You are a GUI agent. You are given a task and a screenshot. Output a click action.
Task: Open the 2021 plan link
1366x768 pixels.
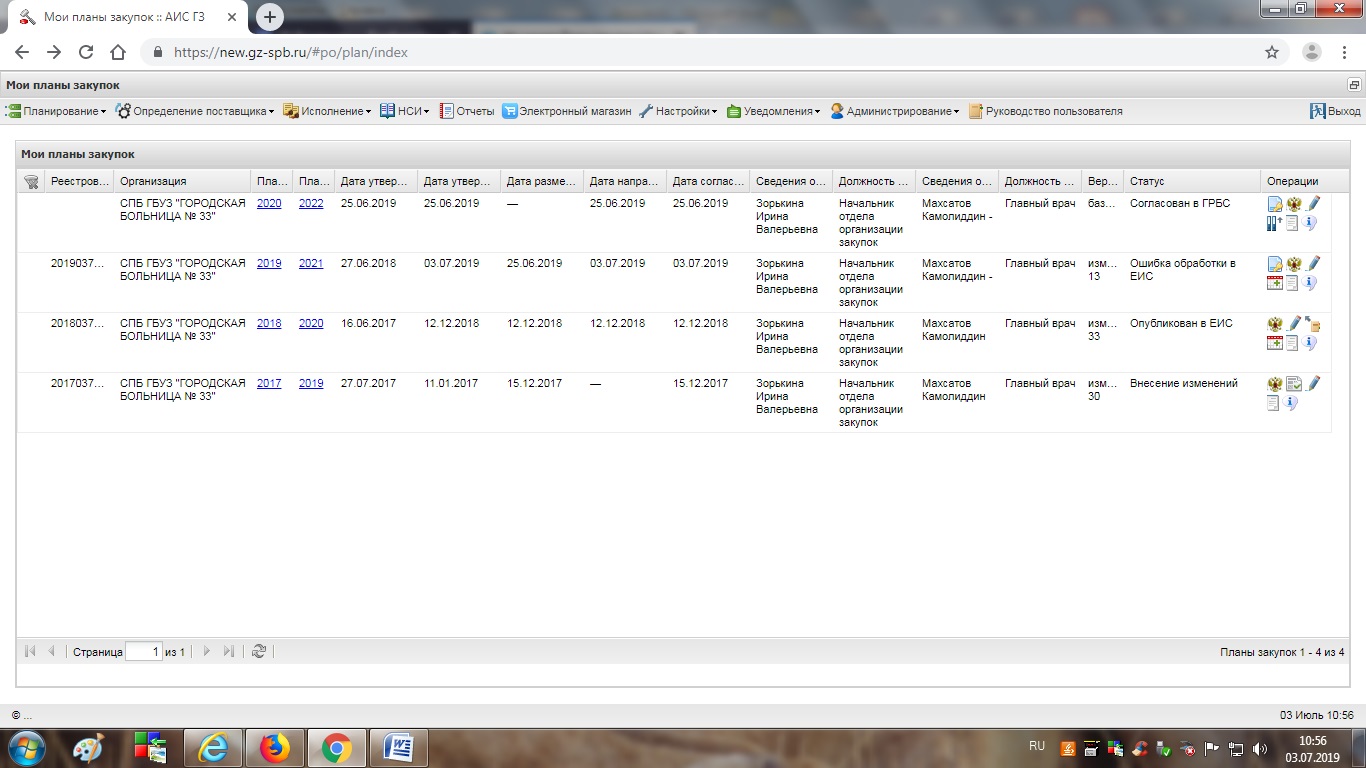311,263
